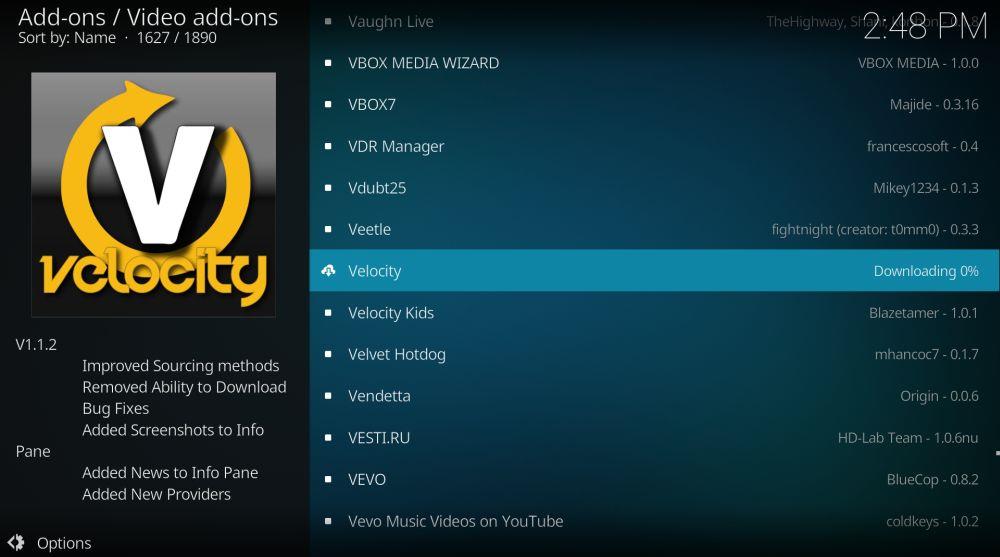Click the bullet icon beside Vendetta
This screenshot has height=557, width=1000.
point(328,396)
